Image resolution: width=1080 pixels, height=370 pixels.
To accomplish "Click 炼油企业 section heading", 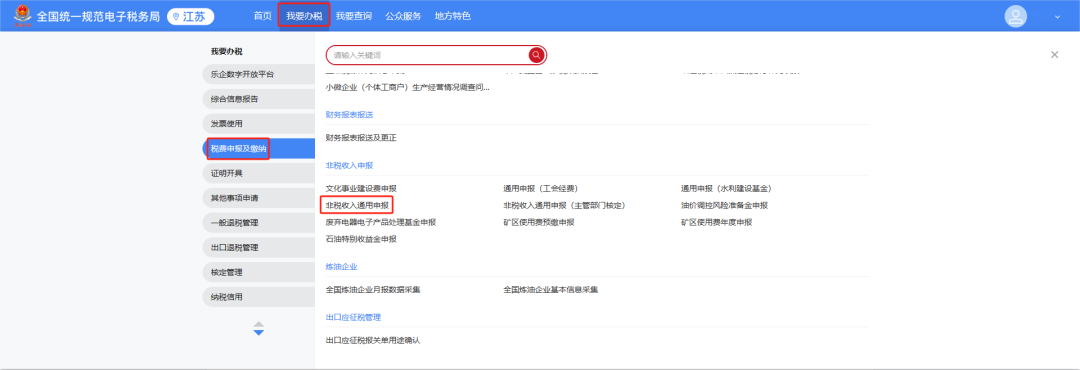I will click(x=342, y=266).
